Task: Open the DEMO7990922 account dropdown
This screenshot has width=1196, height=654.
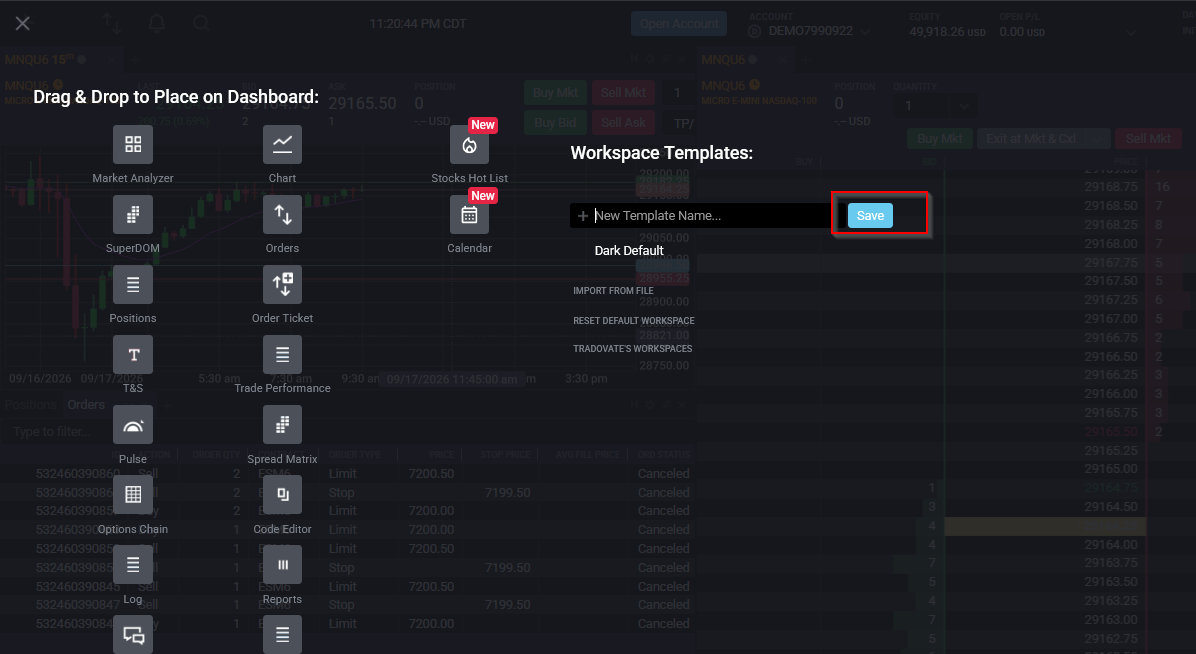Action: point(810,31)
